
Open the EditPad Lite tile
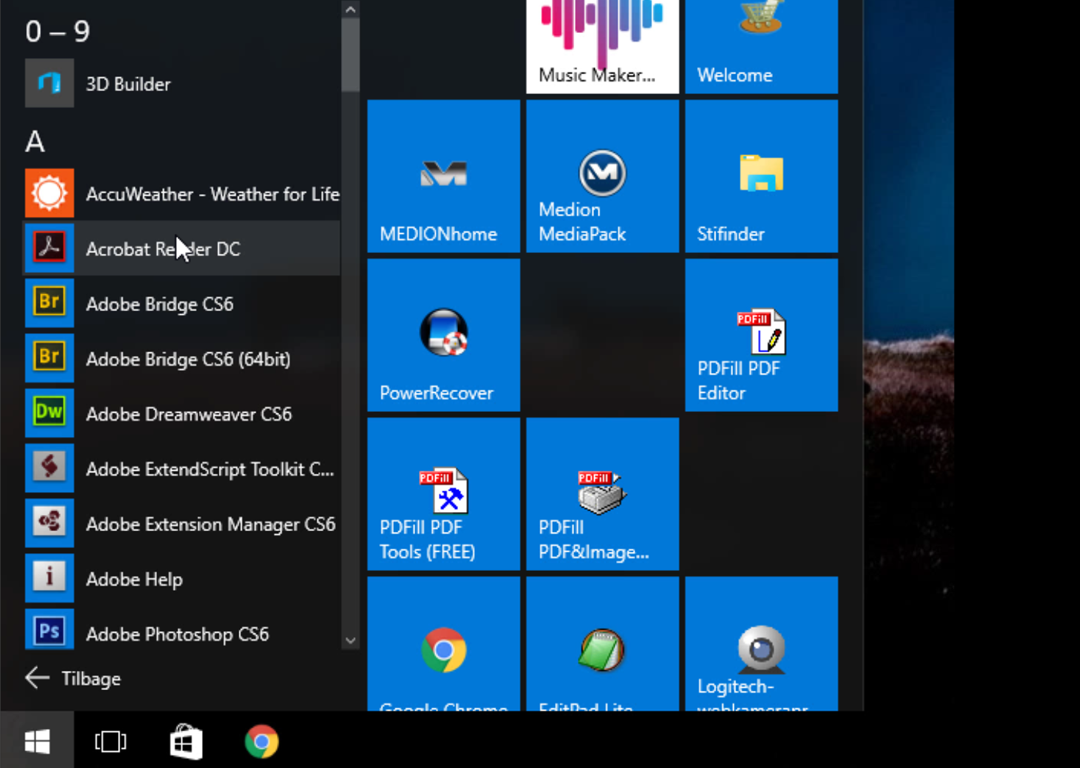tap(603, 644)
